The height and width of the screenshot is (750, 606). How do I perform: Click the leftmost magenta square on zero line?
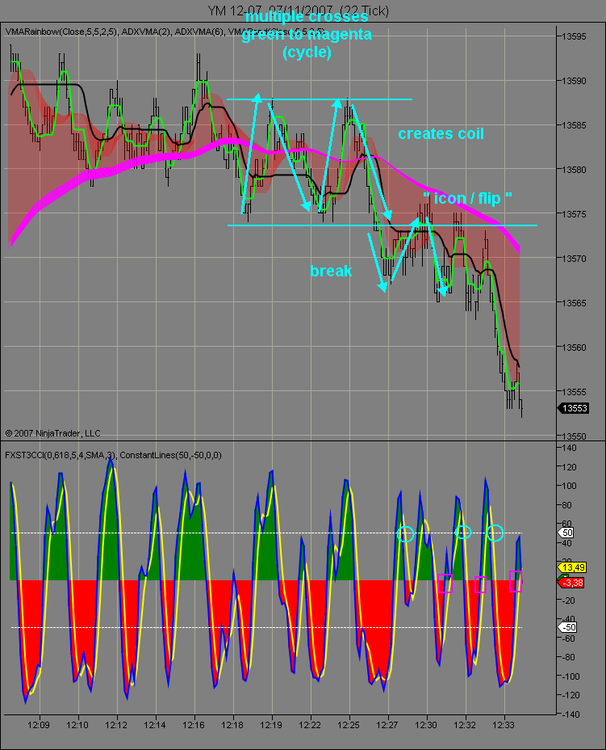coord(445,584)
